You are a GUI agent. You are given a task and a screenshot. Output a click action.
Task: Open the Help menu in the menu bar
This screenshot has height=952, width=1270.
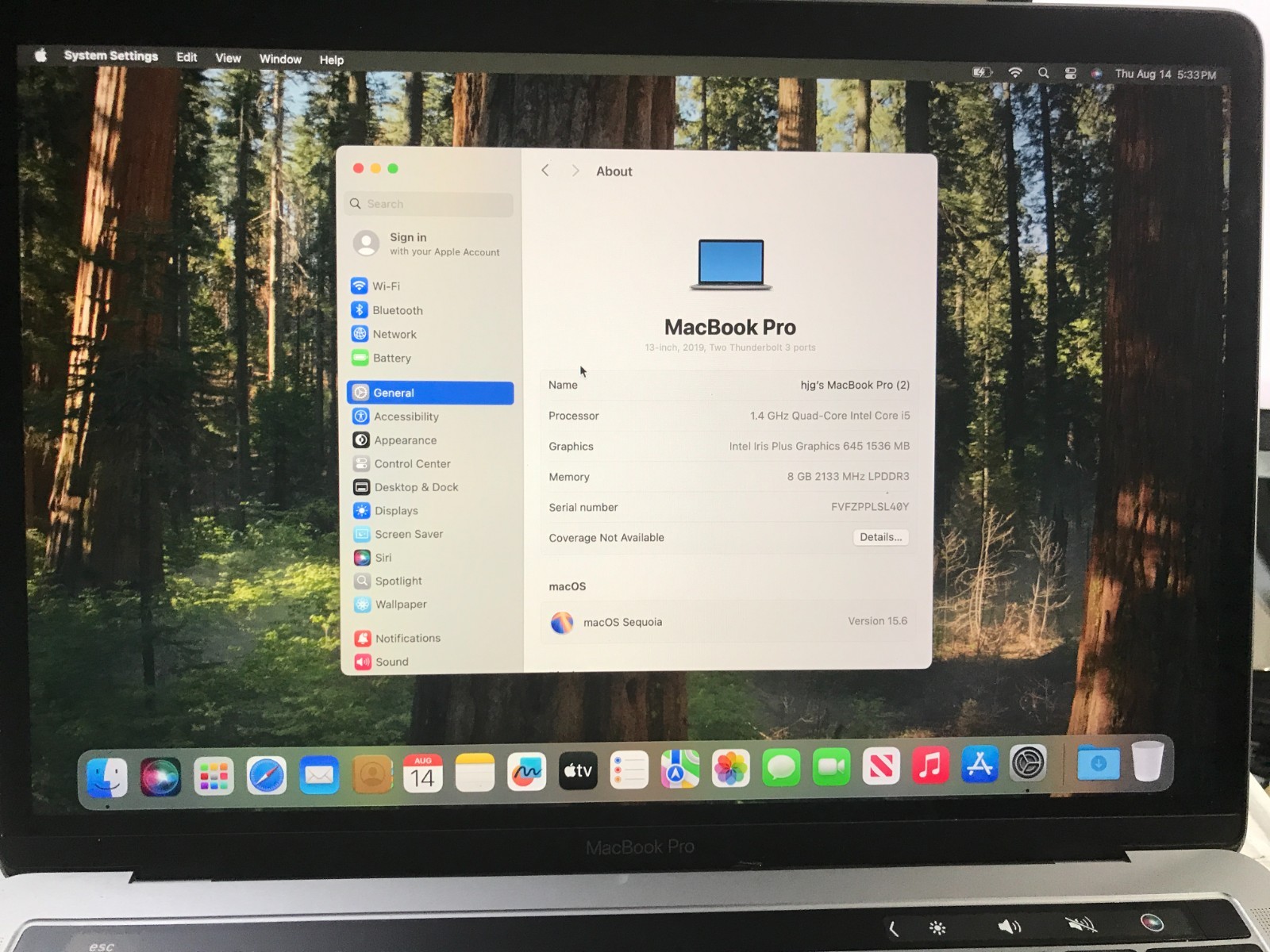[331, 59]
